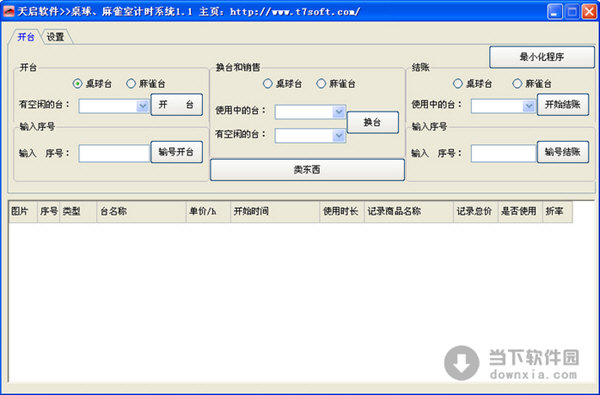Click the 最小化程序 button

[x=541, y=57]
